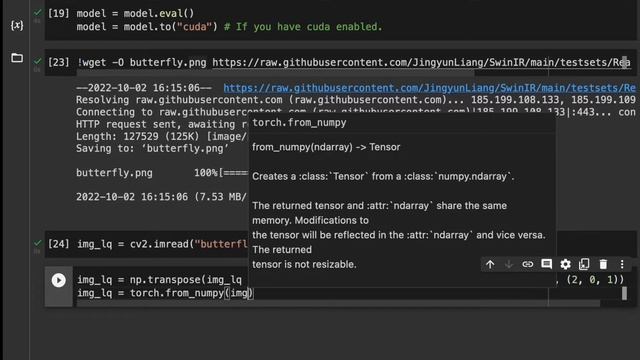Select cell [23] wget command
Screen dimensions: 640x360
pyautogui.click(x=353, y=62)
